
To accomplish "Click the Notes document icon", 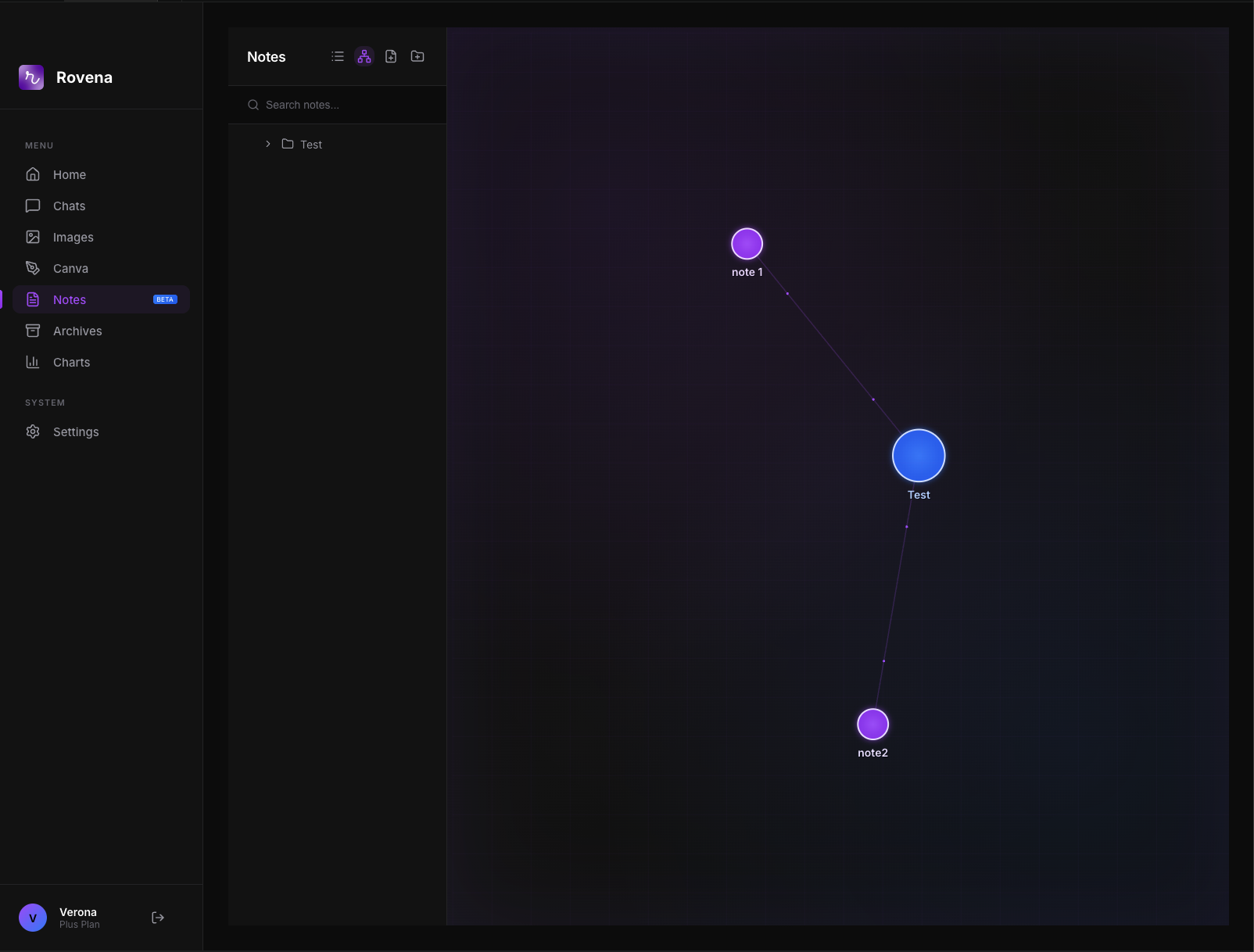I will (x=33, y=299).
